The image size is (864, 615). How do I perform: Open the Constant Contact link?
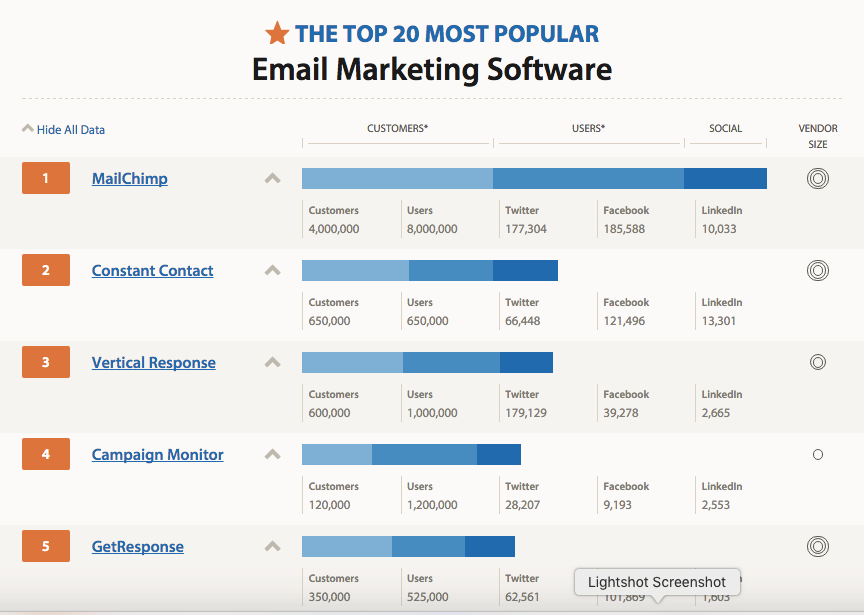tap(152, 271)
